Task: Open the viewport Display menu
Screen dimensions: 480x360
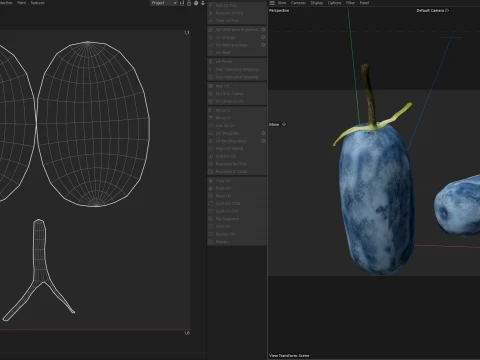Action: point(317,3)
